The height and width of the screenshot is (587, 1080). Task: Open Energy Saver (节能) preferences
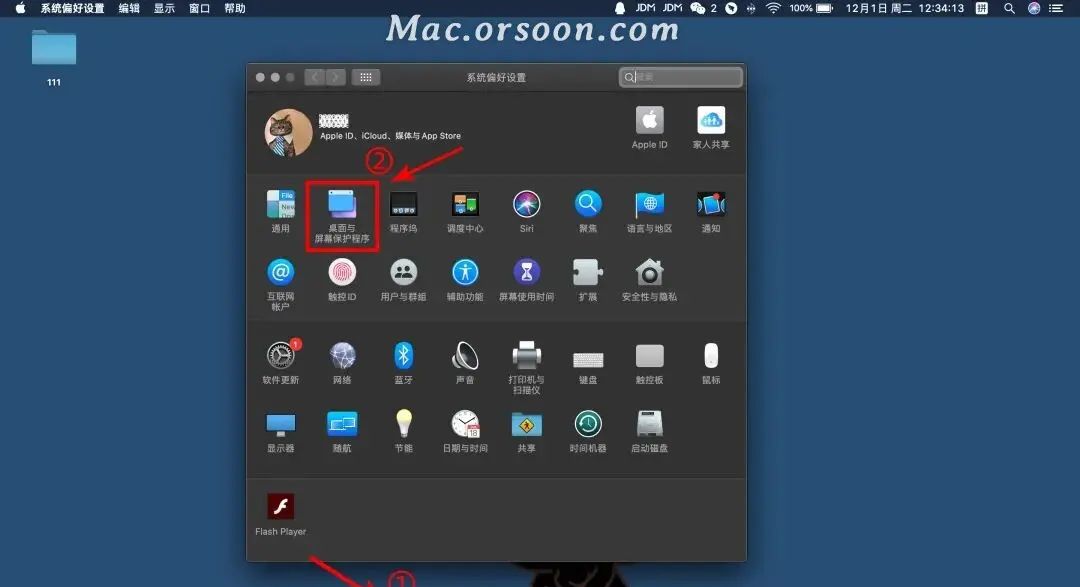(x=403, y=424)
